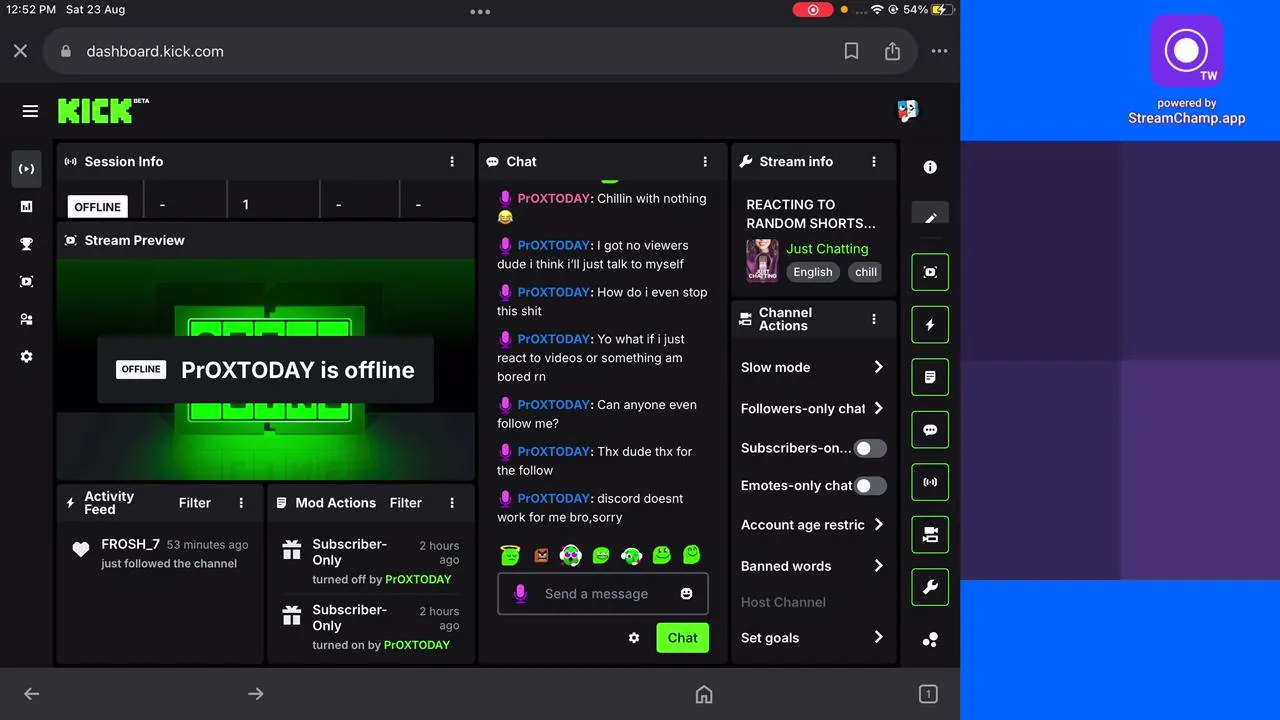
Task: Select the angel halo emote
Action: (511, 554)
